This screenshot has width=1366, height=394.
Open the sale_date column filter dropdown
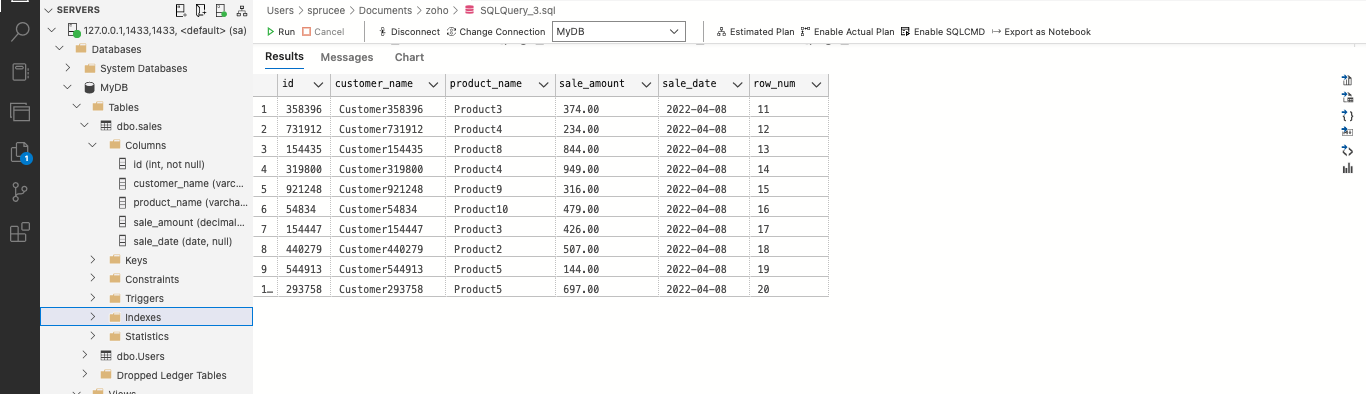[x=739, y=84]
